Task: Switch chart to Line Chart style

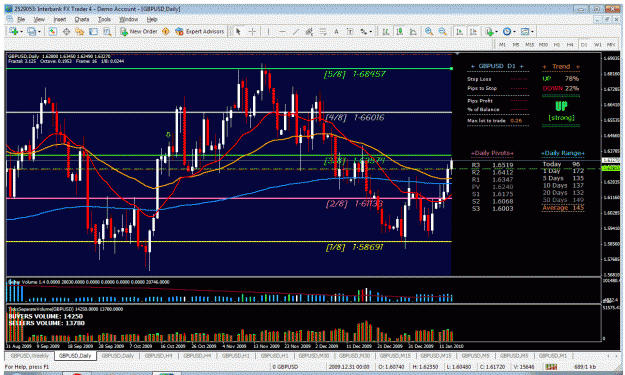Action: click(x=413, y=31)
